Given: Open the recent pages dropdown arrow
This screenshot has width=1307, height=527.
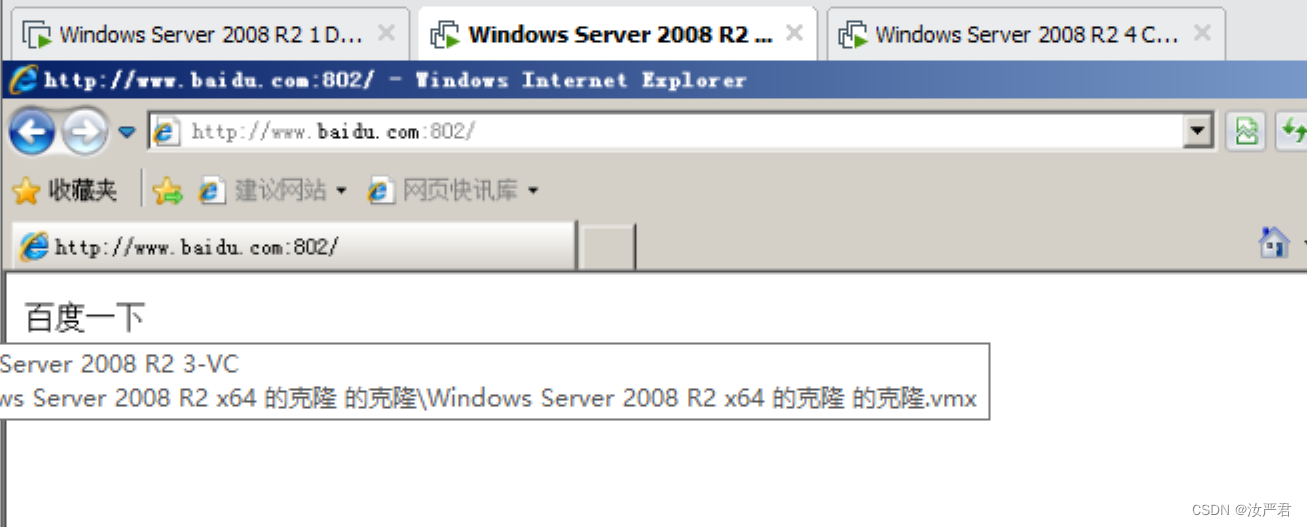Looking at the screenshot, I should tap(127, 132).
